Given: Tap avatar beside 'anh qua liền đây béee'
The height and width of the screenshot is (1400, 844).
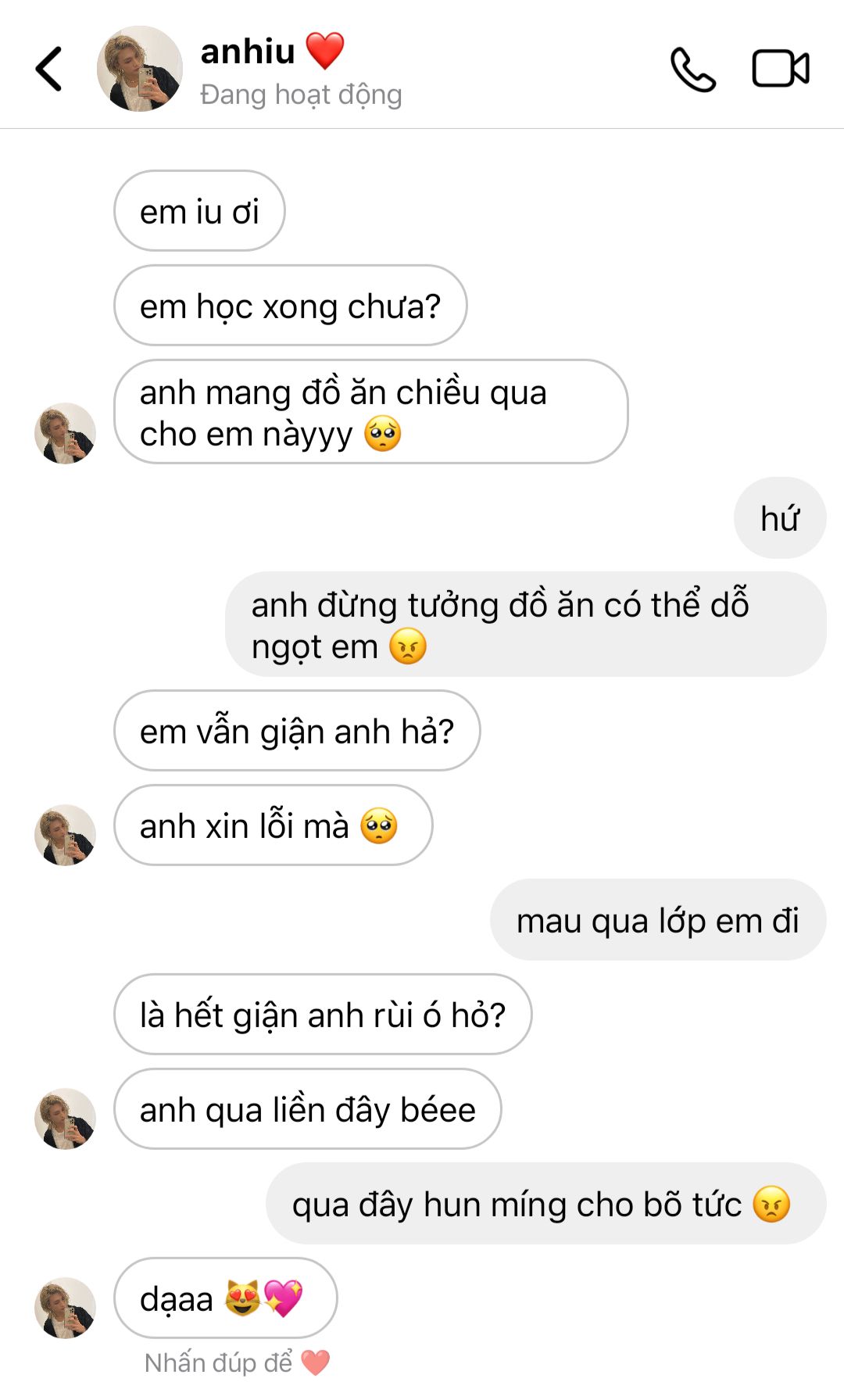Looking at the screenshot, I should [65, 1119].
